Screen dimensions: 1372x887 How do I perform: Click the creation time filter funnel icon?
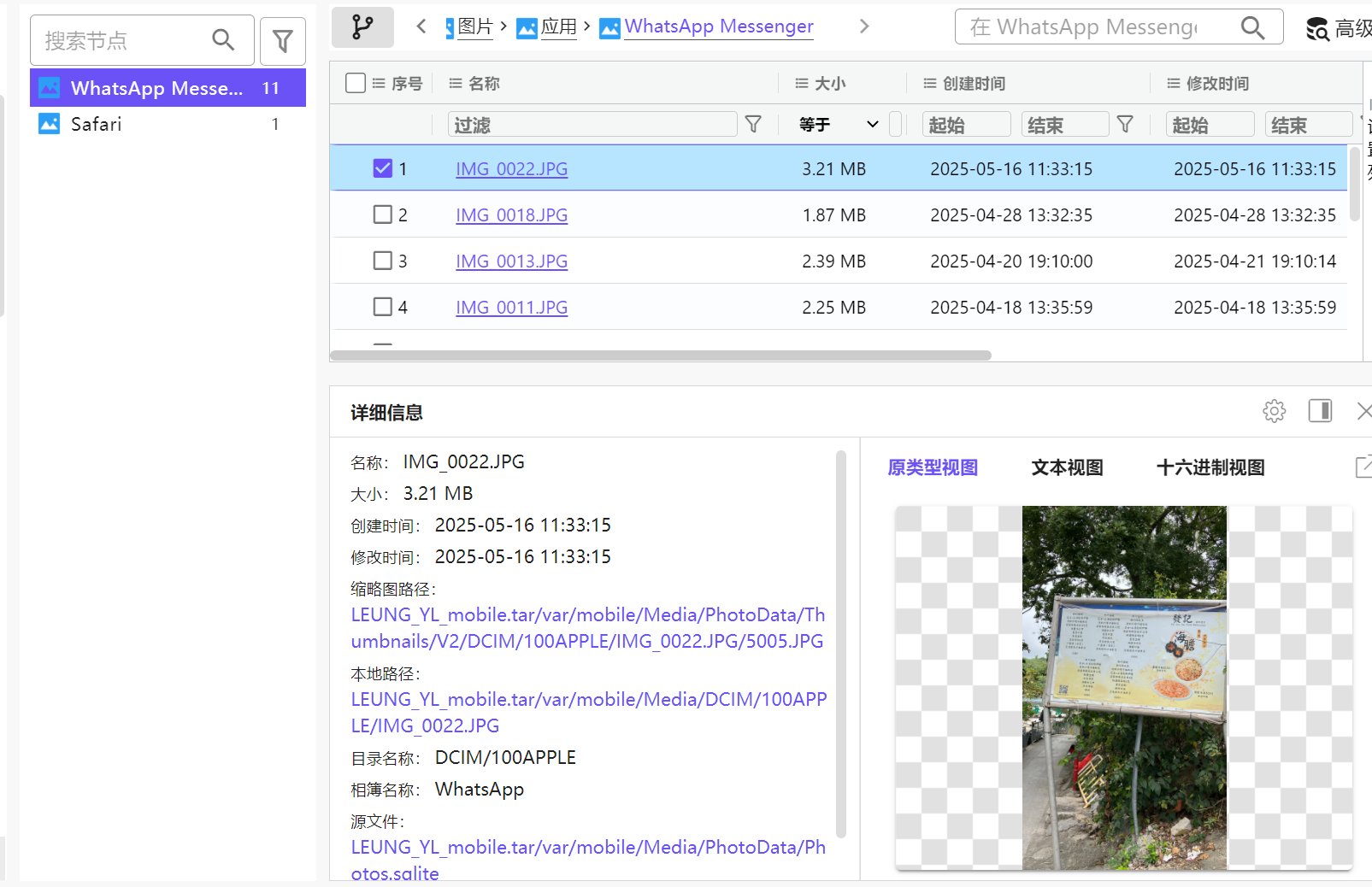[x=1125, y=125]
